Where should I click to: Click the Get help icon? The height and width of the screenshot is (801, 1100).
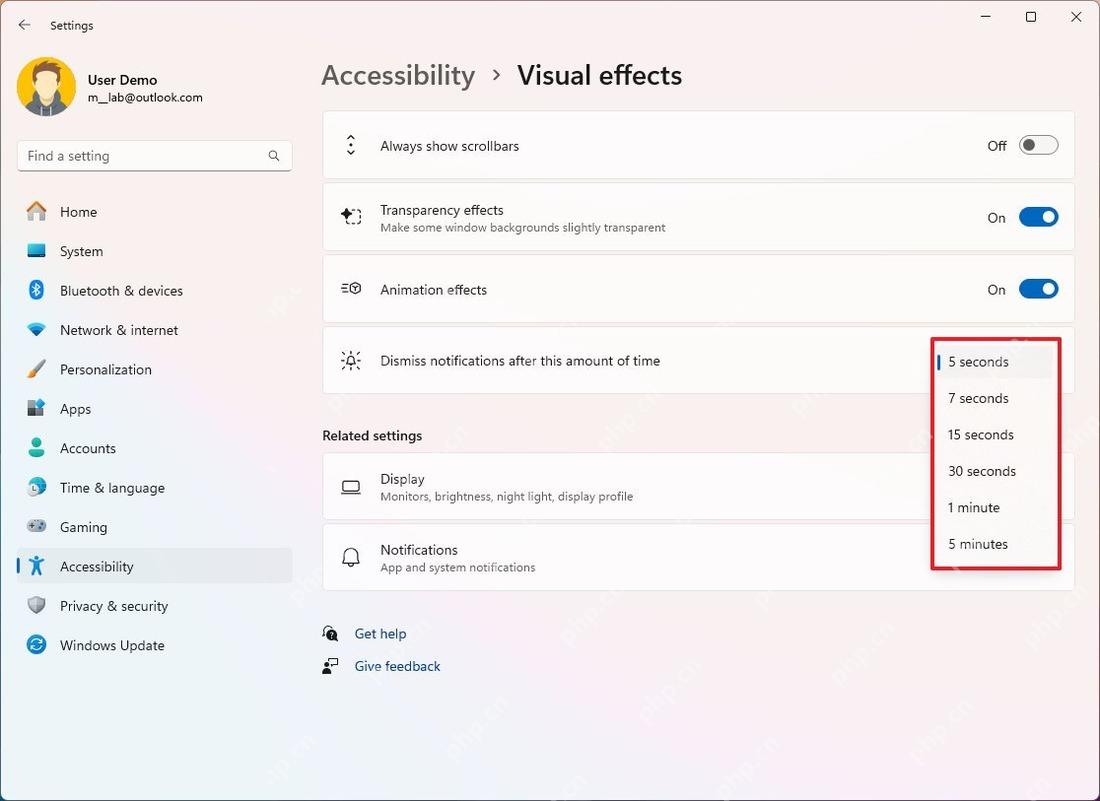[330, 633]
